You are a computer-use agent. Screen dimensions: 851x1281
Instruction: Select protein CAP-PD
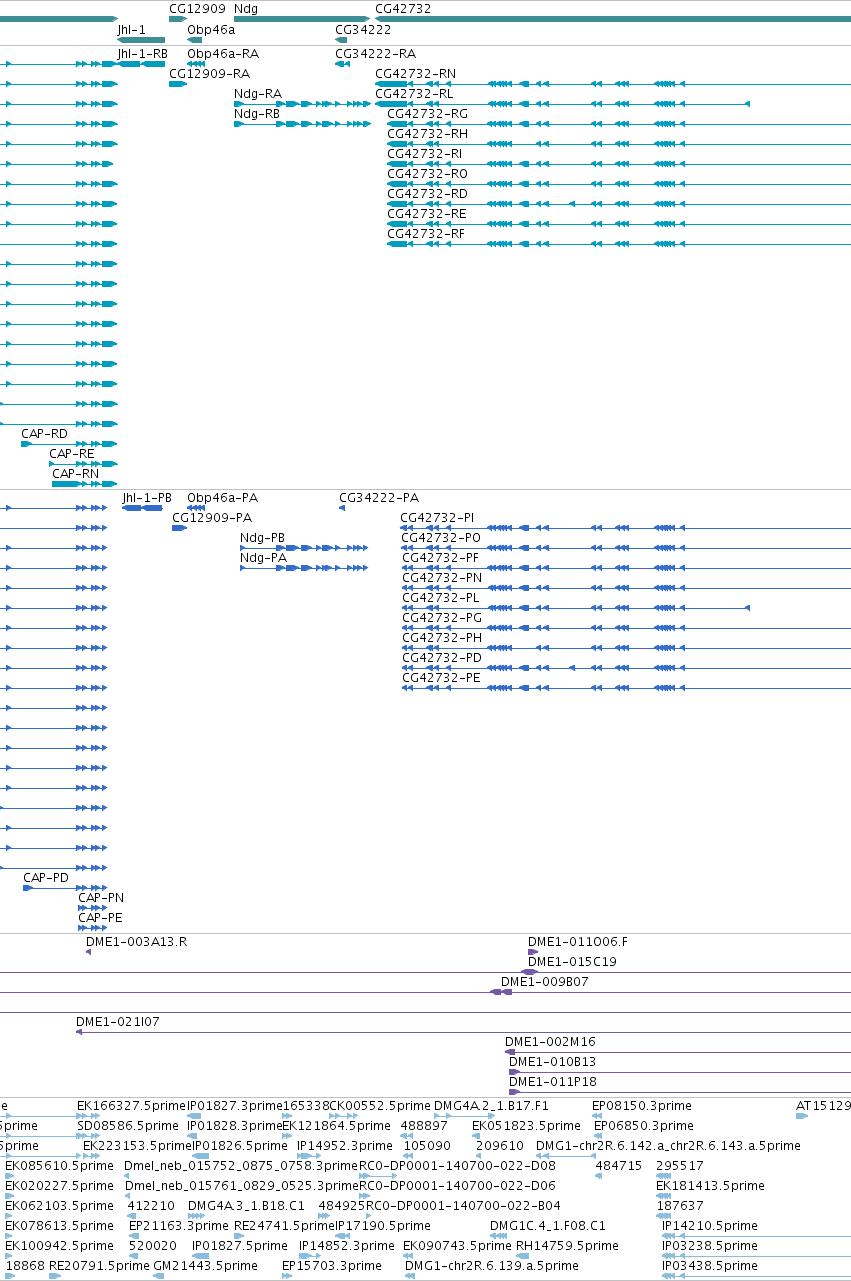pyautogui.click(x=46, y=877)
